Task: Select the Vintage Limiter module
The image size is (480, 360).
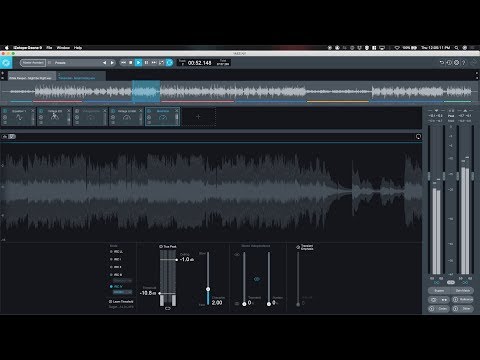Action: pos(126,117)
